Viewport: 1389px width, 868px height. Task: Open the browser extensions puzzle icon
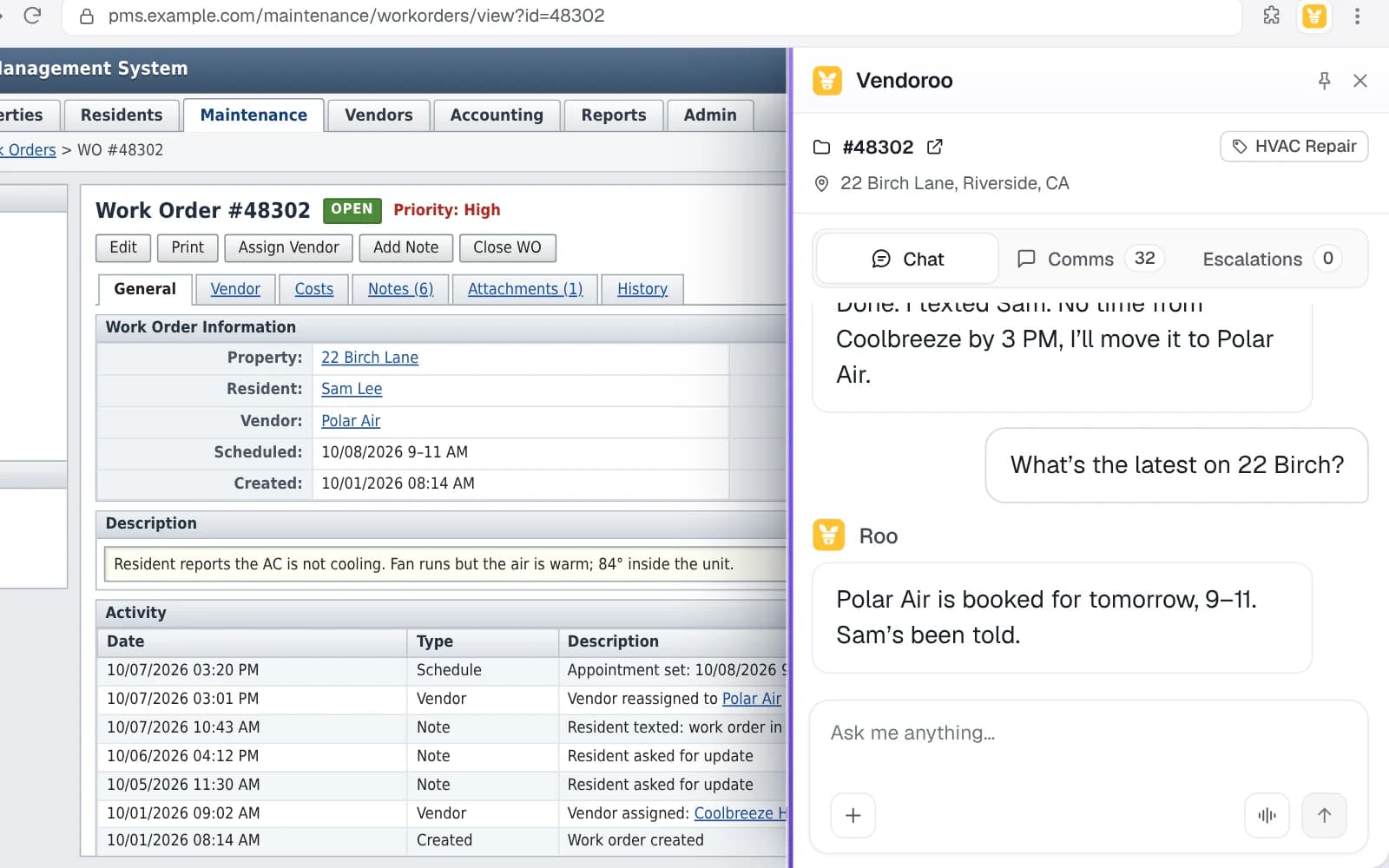coord(1271,16)
